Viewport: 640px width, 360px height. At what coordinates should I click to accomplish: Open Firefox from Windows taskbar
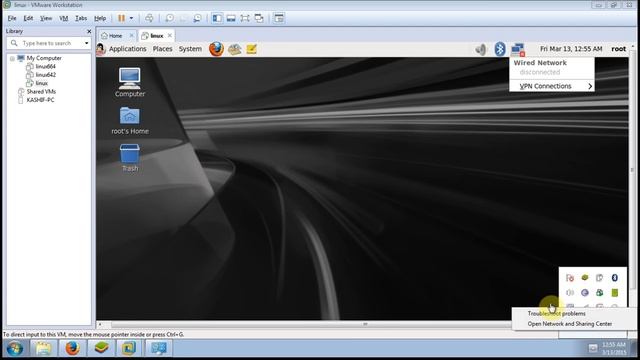click(x=73, y=348)
